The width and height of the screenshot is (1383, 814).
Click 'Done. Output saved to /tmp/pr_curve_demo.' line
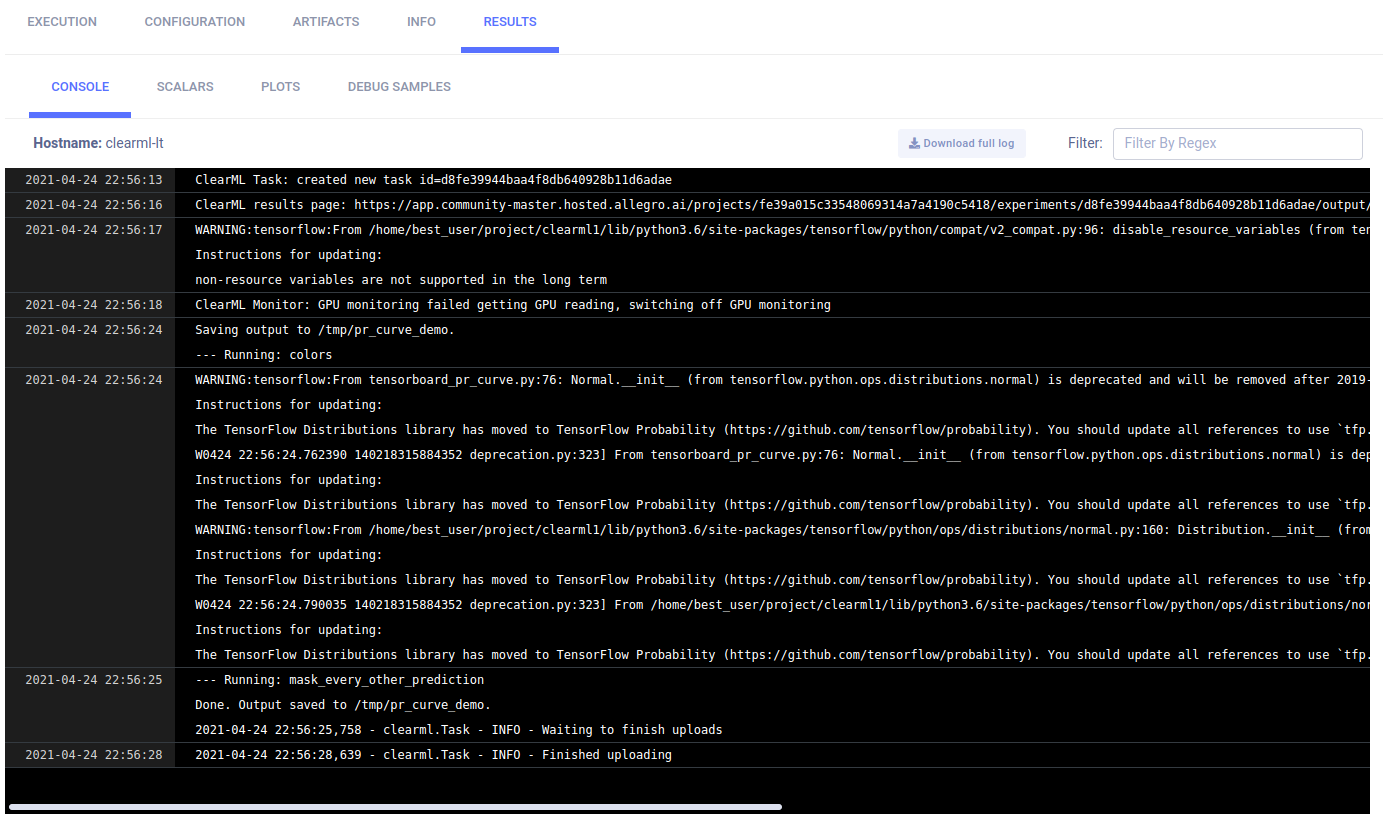[343, 705]
